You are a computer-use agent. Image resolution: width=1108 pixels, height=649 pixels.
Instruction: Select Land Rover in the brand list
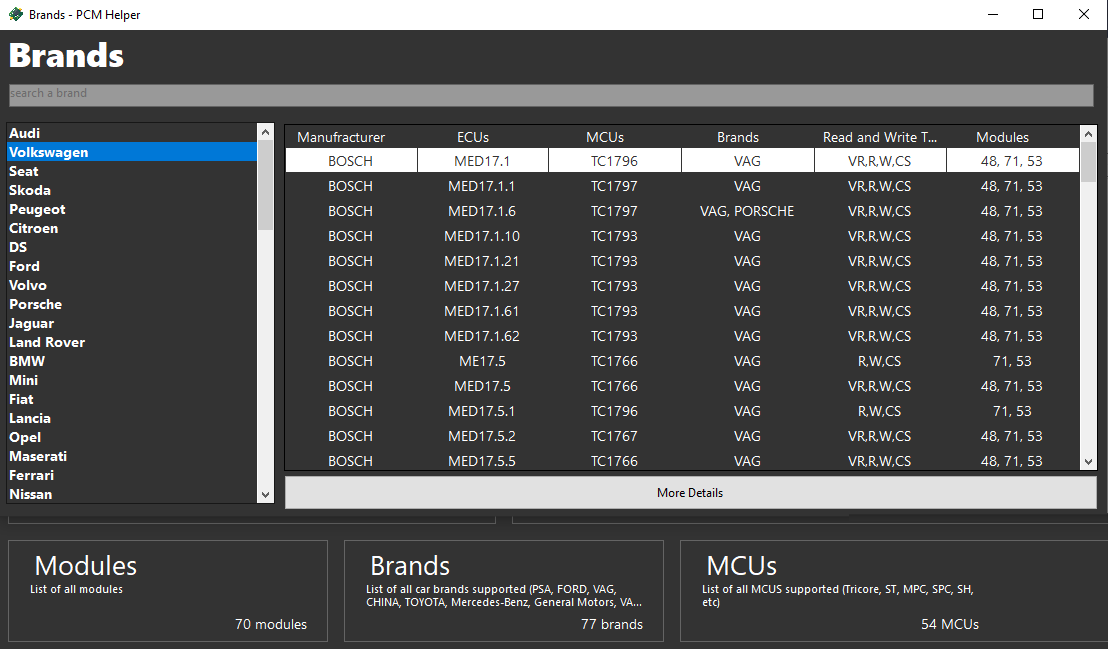132,342
